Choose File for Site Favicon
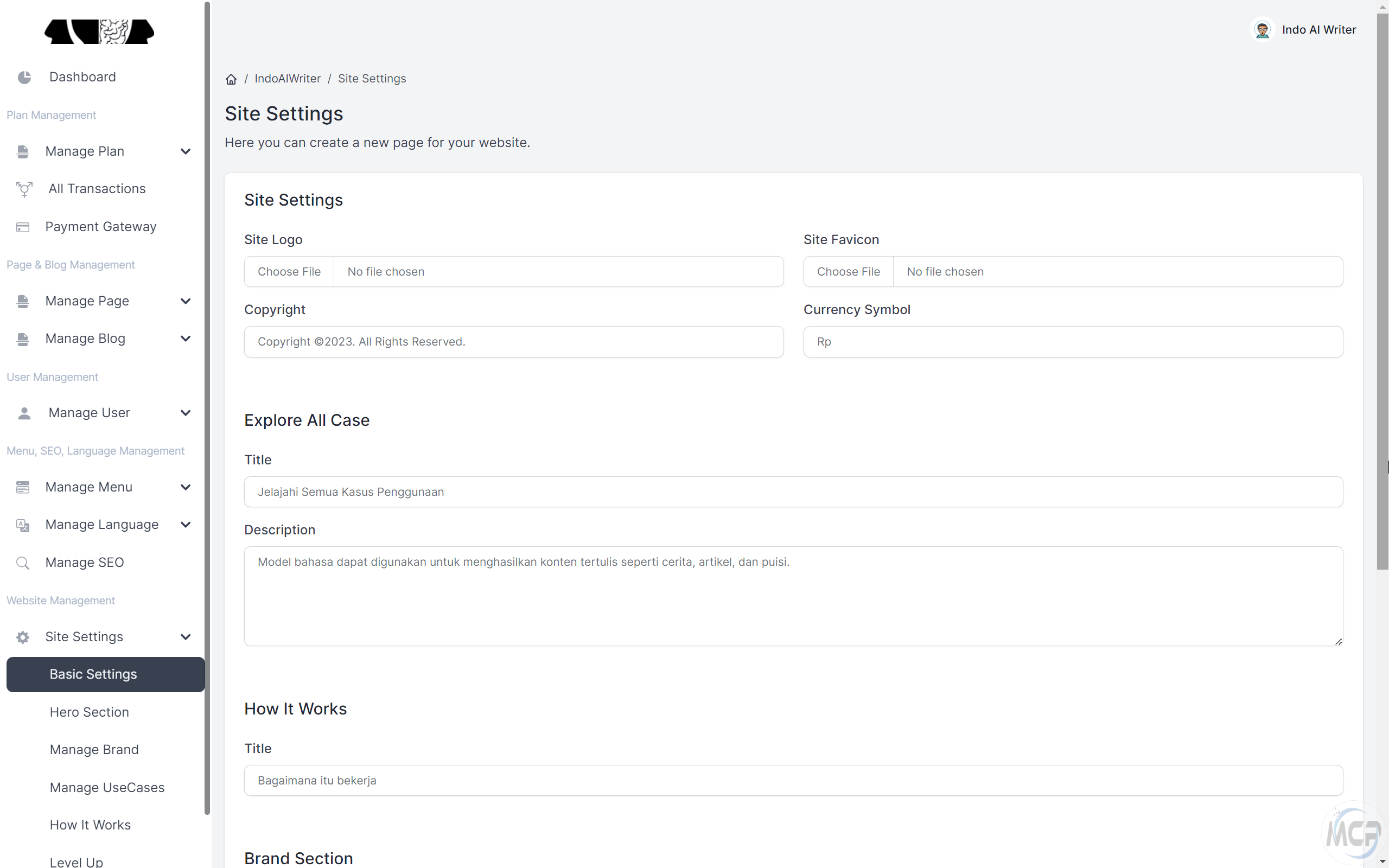 (849, 272)
